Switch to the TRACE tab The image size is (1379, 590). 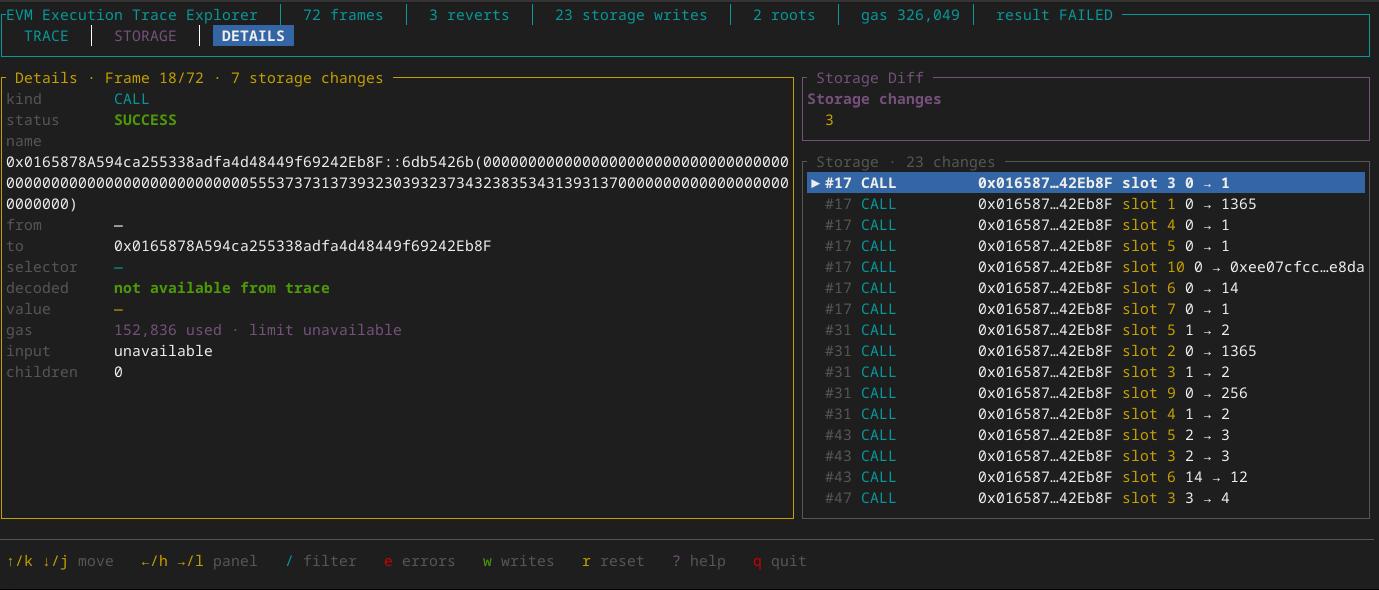point(47,36)
